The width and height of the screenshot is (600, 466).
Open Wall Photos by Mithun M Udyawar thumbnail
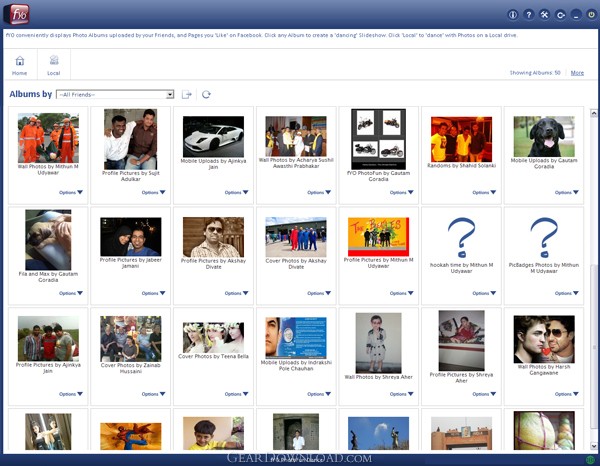pyautogui.click(x=48, y=138)
